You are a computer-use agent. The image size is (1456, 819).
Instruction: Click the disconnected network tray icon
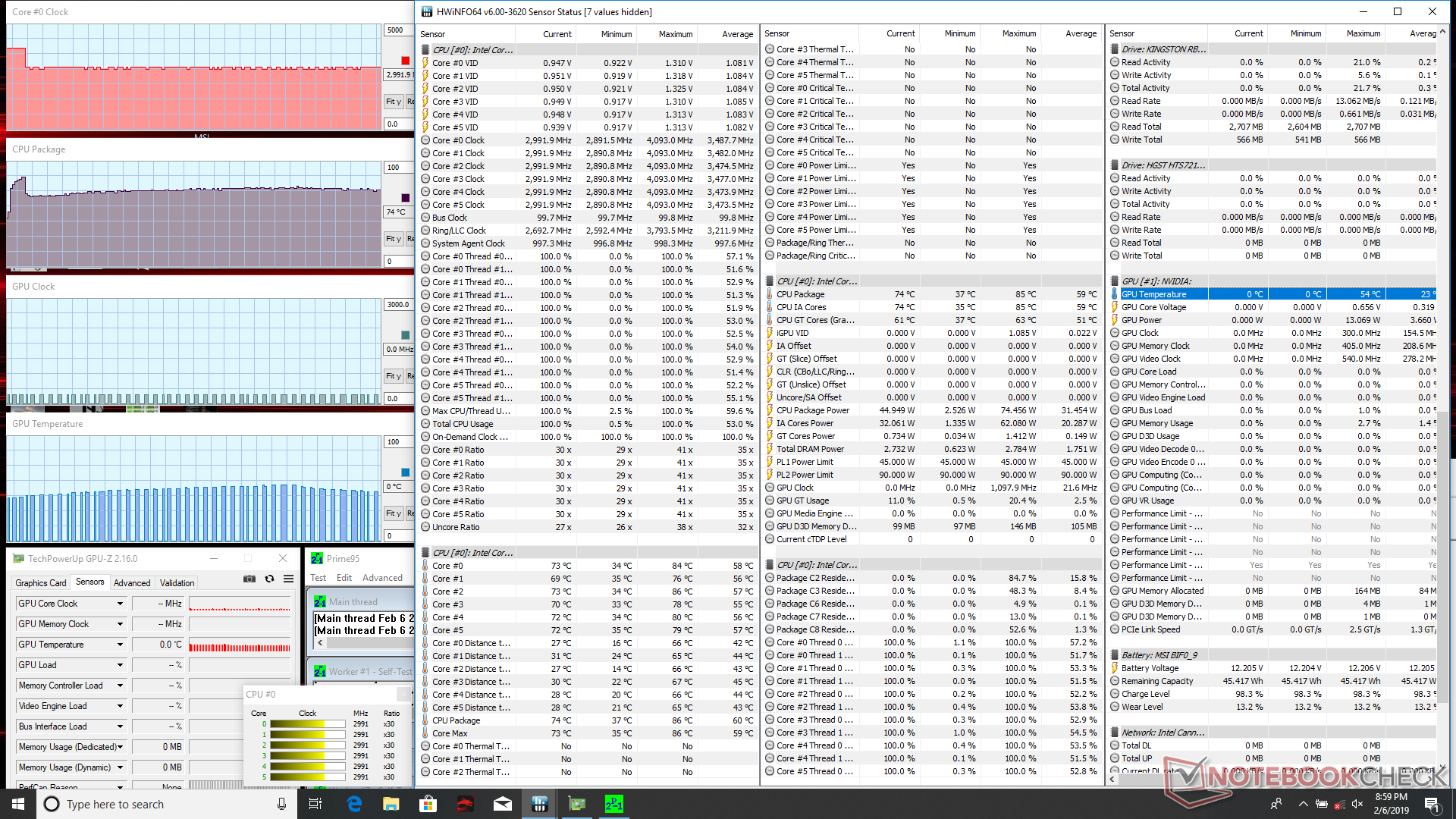pos(1340,804)
